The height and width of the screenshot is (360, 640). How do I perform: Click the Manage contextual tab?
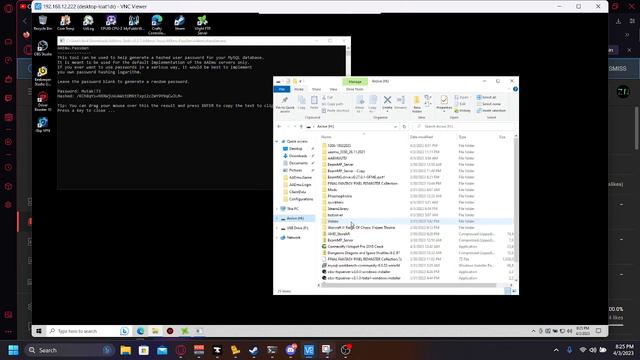click(355, 82)
